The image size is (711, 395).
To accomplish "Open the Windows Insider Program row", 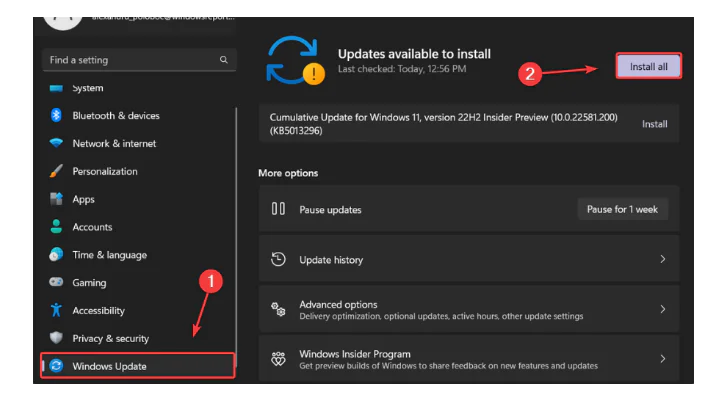I will [x=469, y=359].
